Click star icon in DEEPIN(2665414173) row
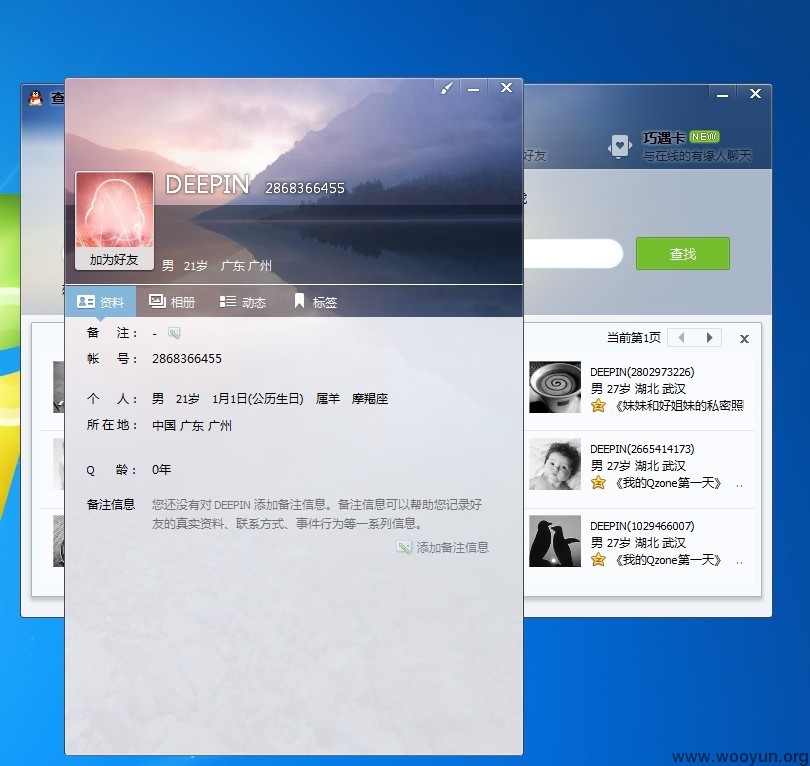Image resolution: width=810 pixels, height=766 pixels. click(x=598, y=482)
